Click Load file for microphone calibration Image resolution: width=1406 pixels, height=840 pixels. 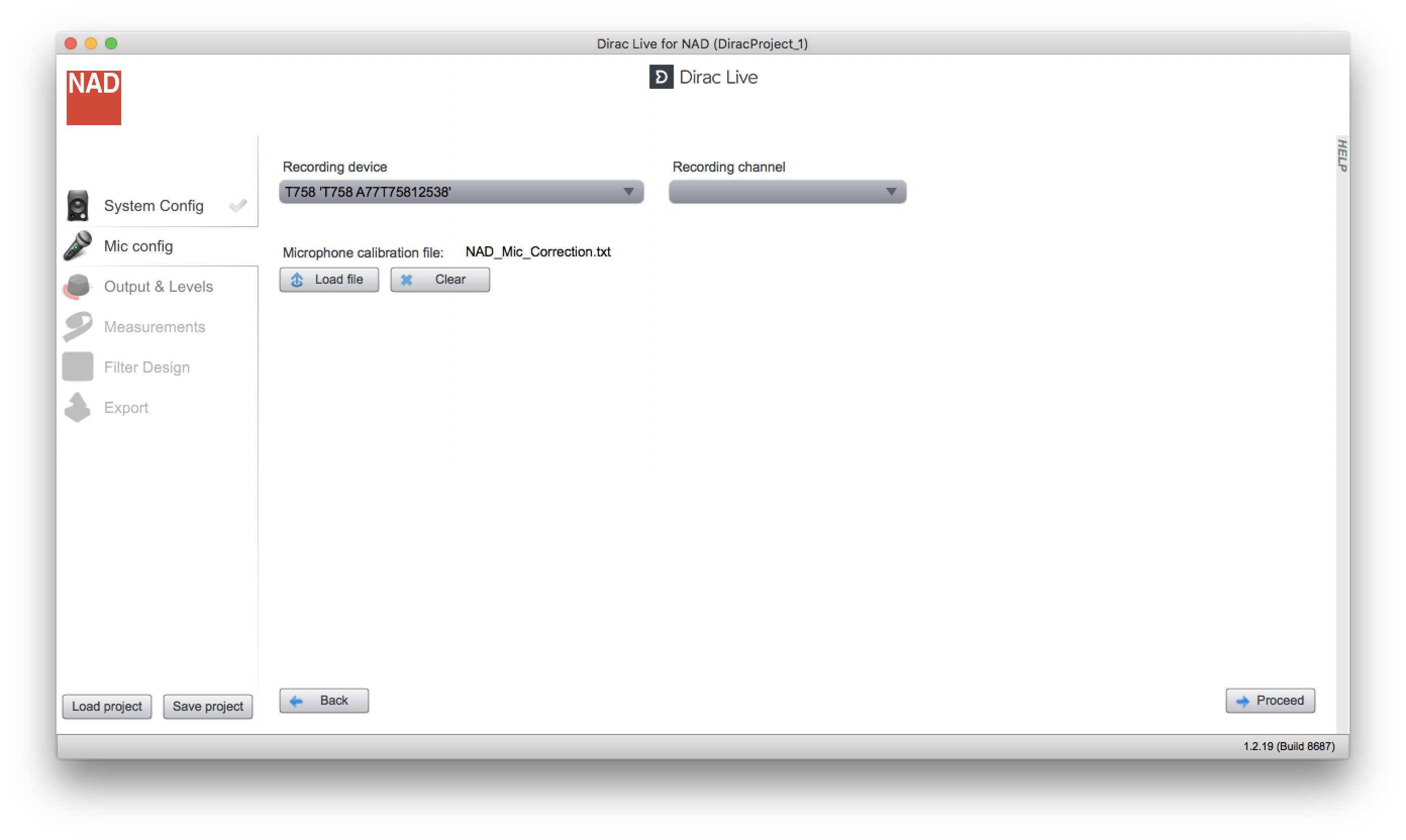328,278
